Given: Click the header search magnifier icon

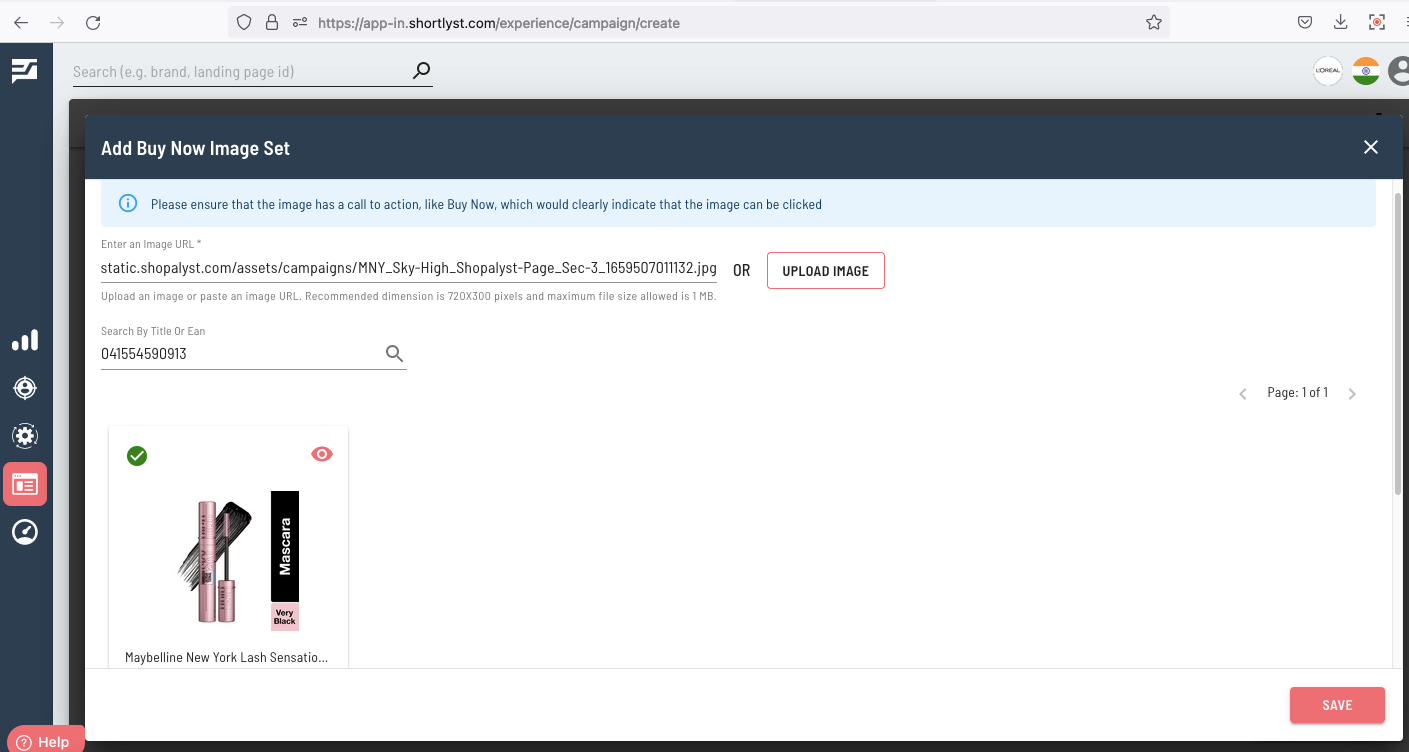Looking at the screenshot, I should (422, 71).
